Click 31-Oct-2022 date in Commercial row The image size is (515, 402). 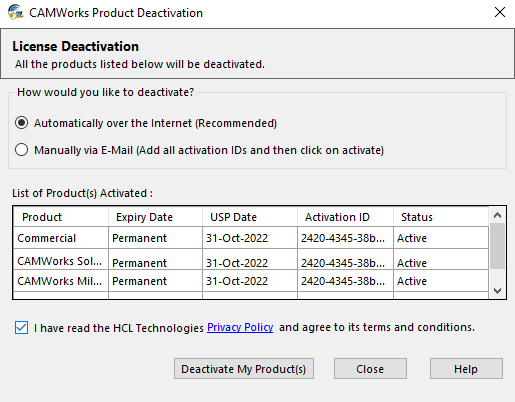click(250, 238)
